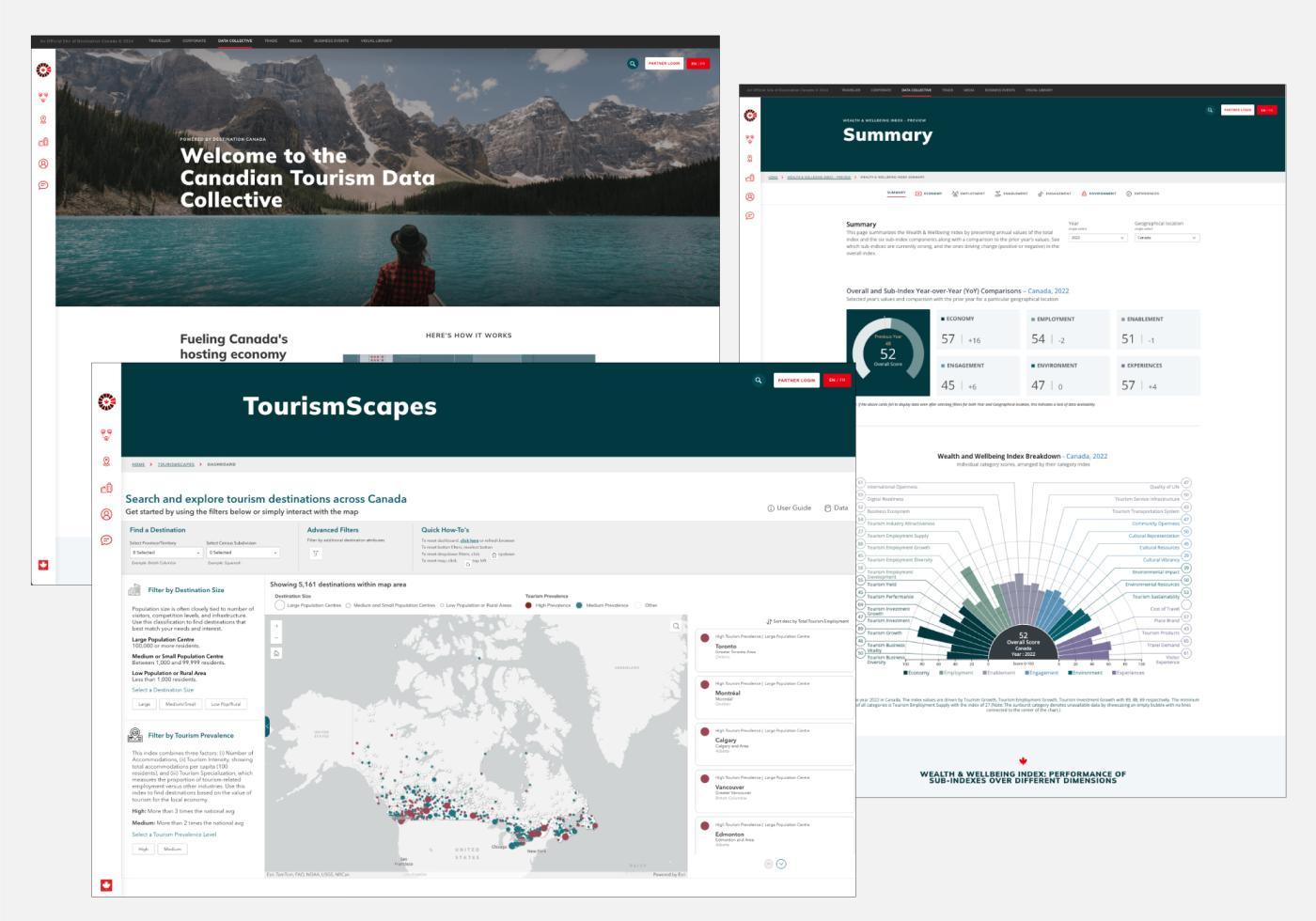The image size is (1316, 921).
Task: Toggle the Medium/Small destination size filter
Action: (180, 704)
